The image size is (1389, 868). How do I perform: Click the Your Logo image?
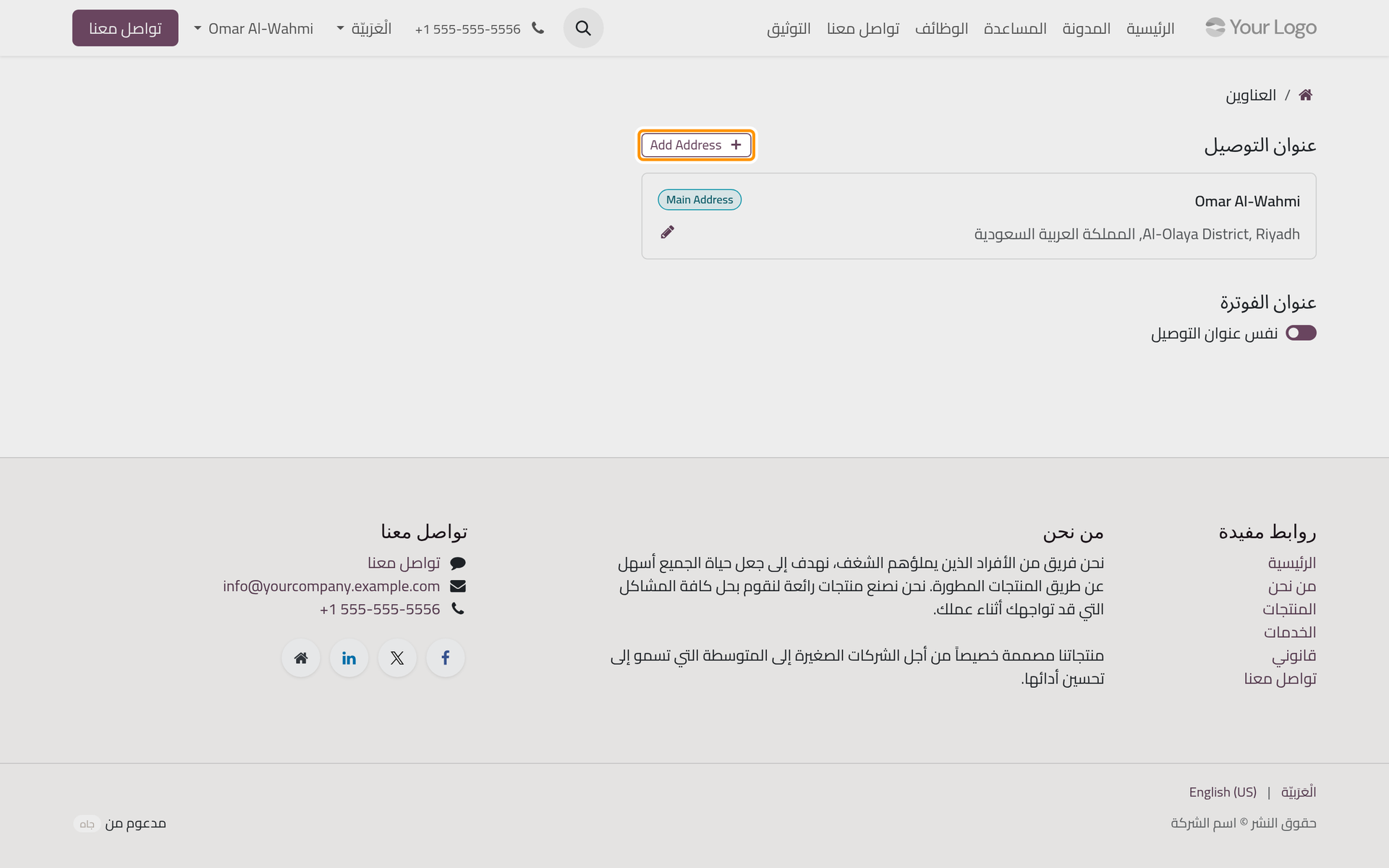coord(1261,27)
